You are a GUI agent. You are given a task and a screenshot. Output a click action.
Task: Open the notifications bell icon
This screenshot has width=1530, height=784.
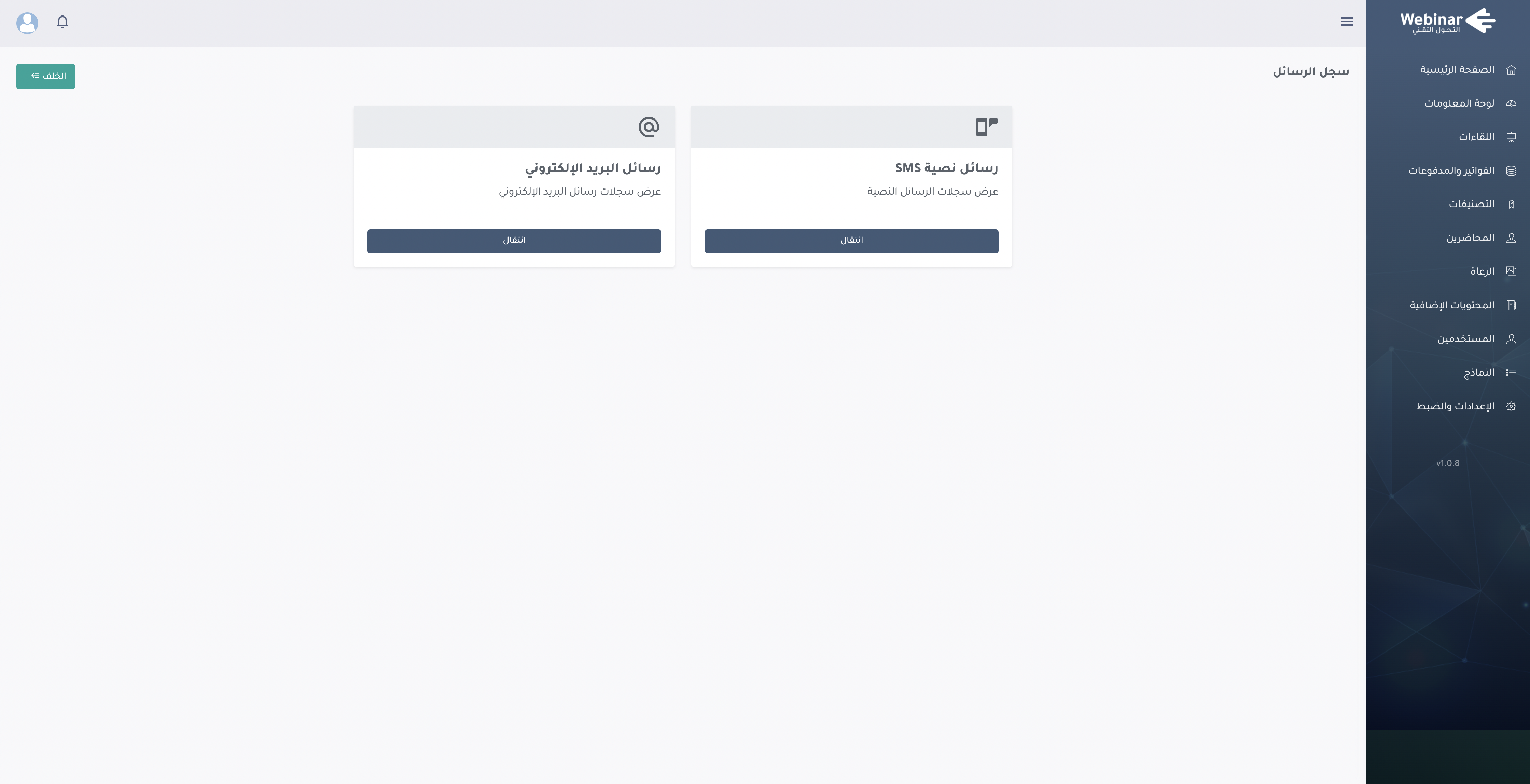(62, 22)
